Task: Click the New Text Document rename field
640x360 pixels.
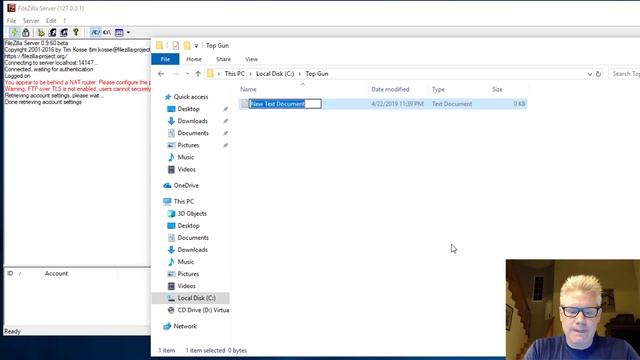Action: coord(285,104)
